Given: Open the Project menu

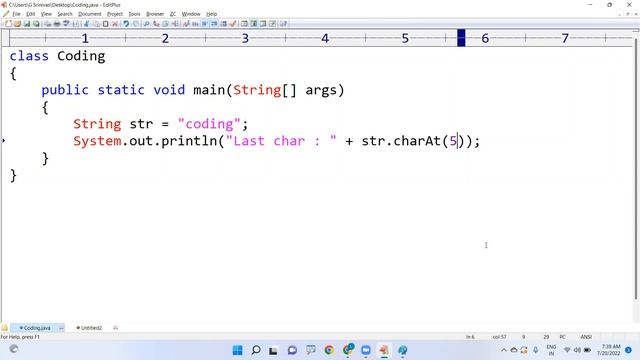Looking at the screenshot, I should [115, 14].
